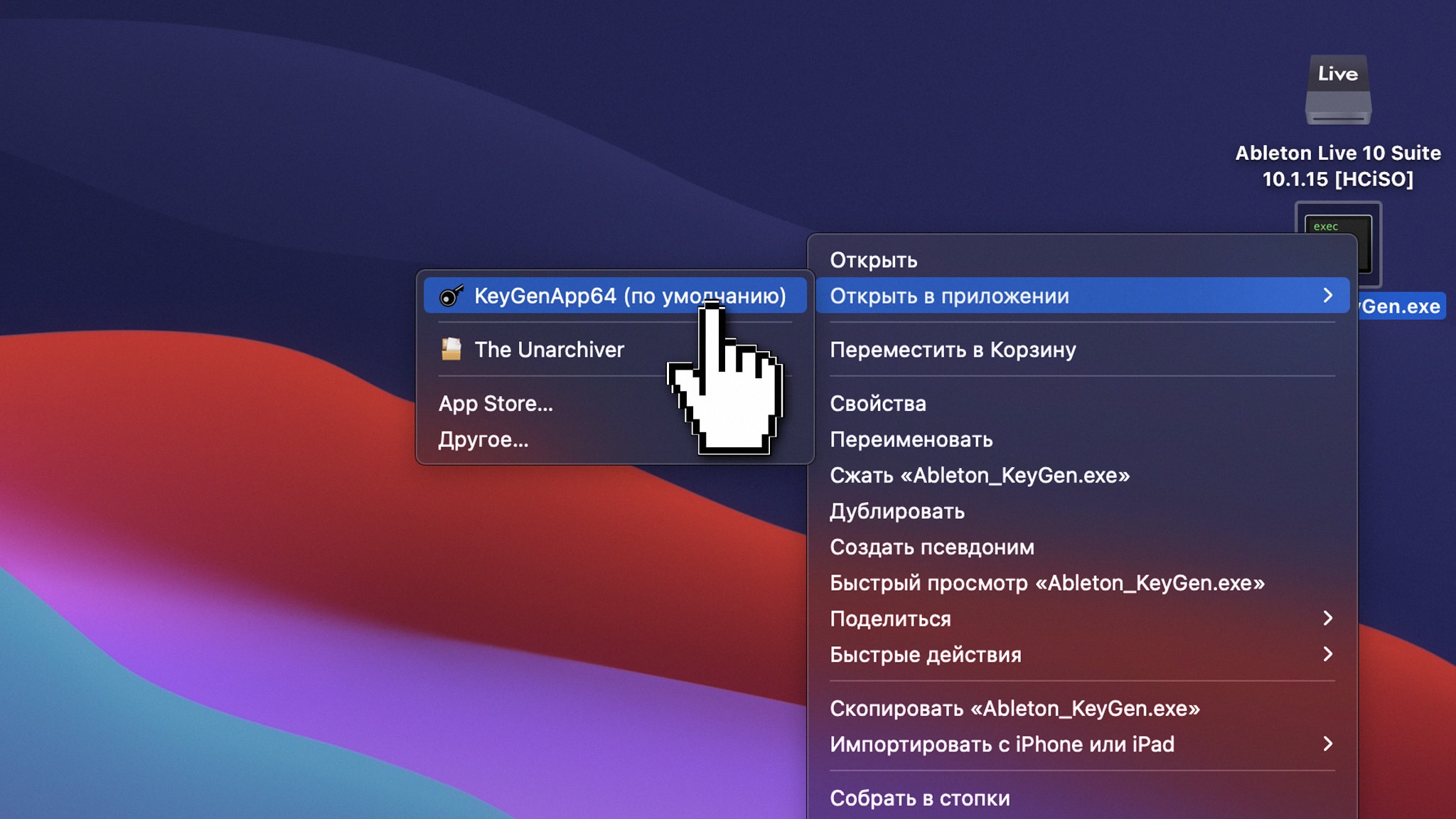1456x819 pixels.
Task: Click Сжать «Ableton_KeyGen.exe»
Action: [980, 475]
